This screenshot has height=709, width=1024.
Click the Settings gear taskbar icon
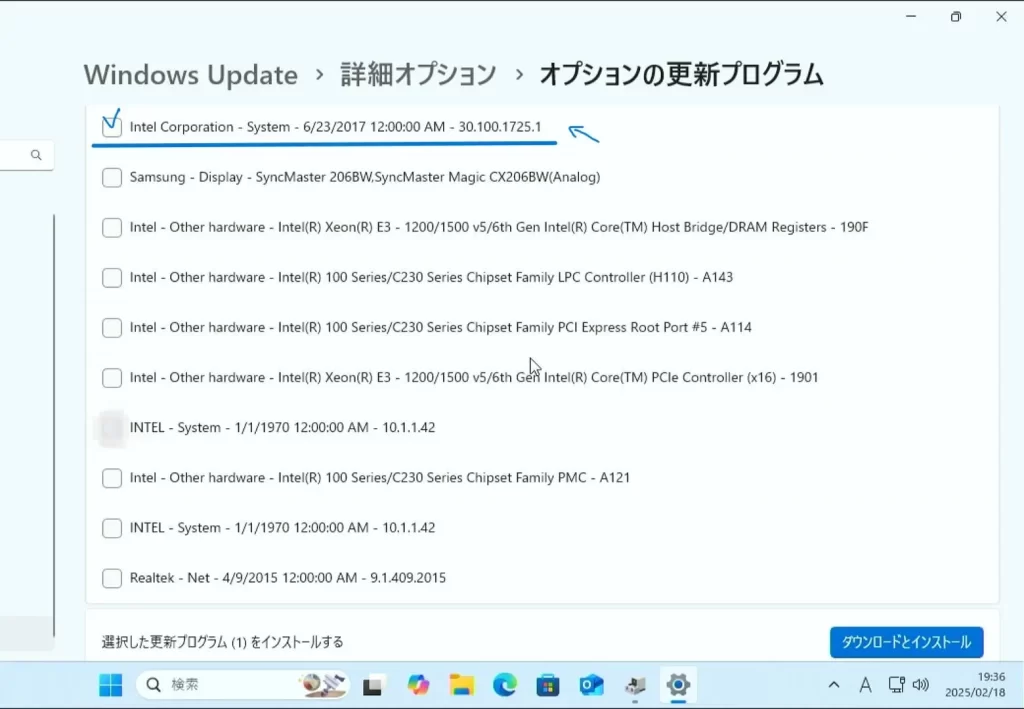tap(678, 685)
